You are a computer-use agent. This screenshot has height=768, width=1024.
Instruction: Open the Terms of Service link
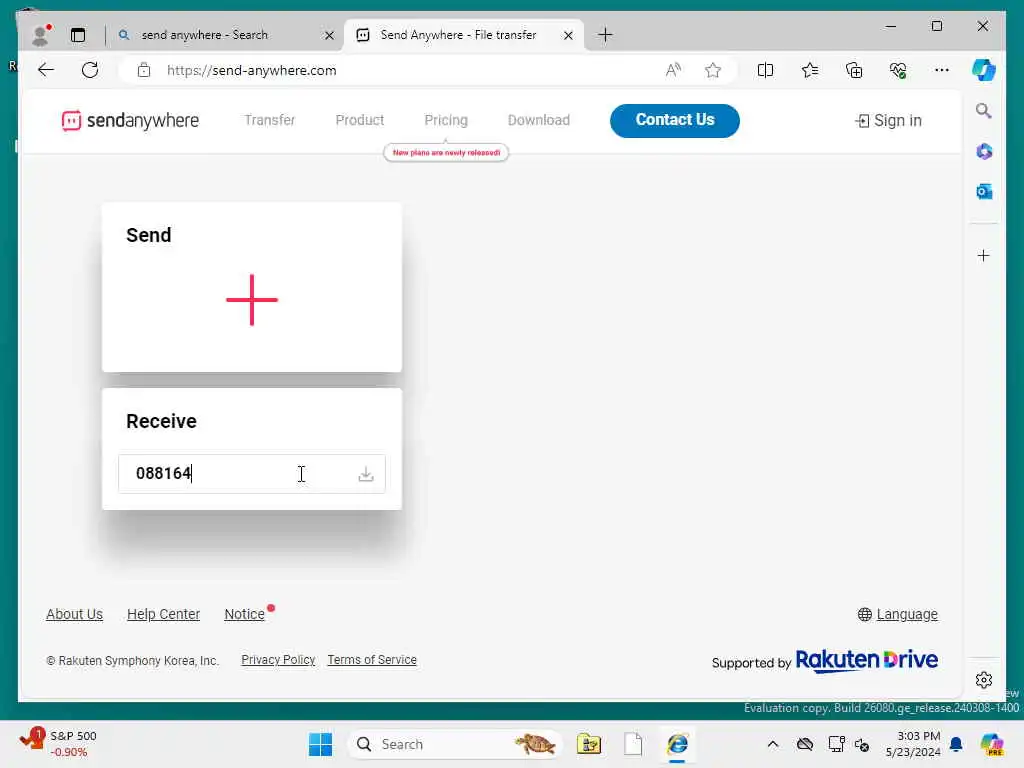point(372,660)
